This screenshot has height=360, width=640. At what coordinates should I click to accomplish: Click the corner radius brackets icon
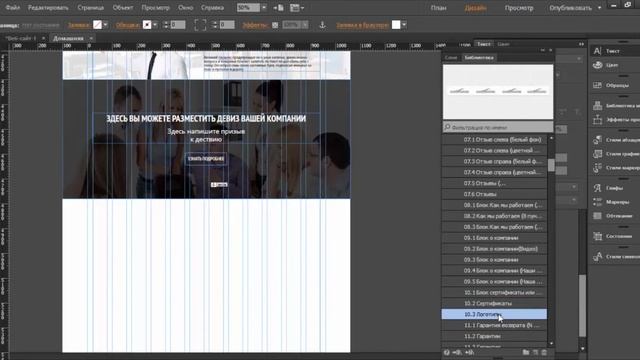coord(200,25)
